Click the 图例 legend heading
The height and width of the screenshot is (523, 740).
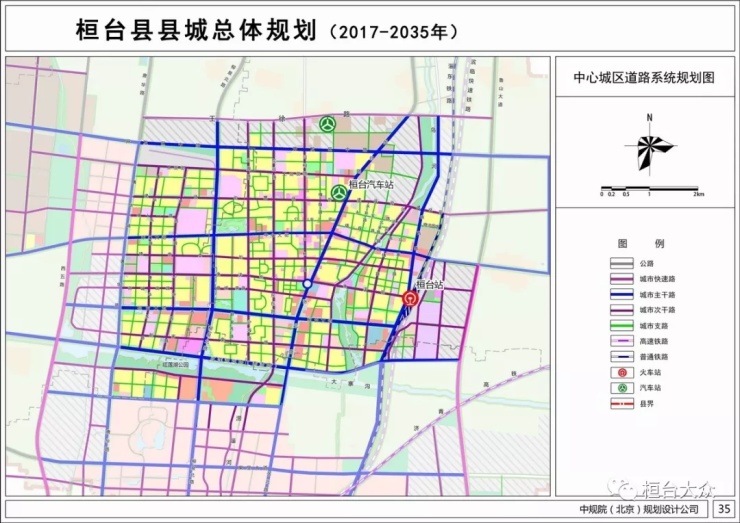point(641,244)
